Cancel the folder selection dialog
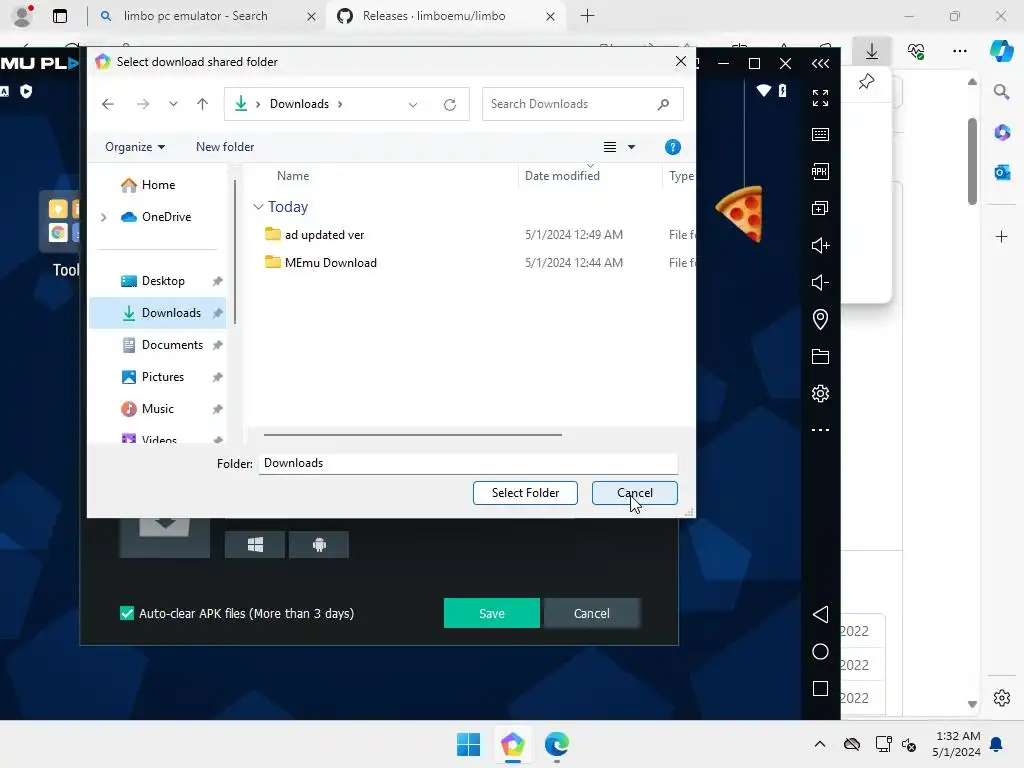This screenshot has width=1024, height=768. [634, 493]
